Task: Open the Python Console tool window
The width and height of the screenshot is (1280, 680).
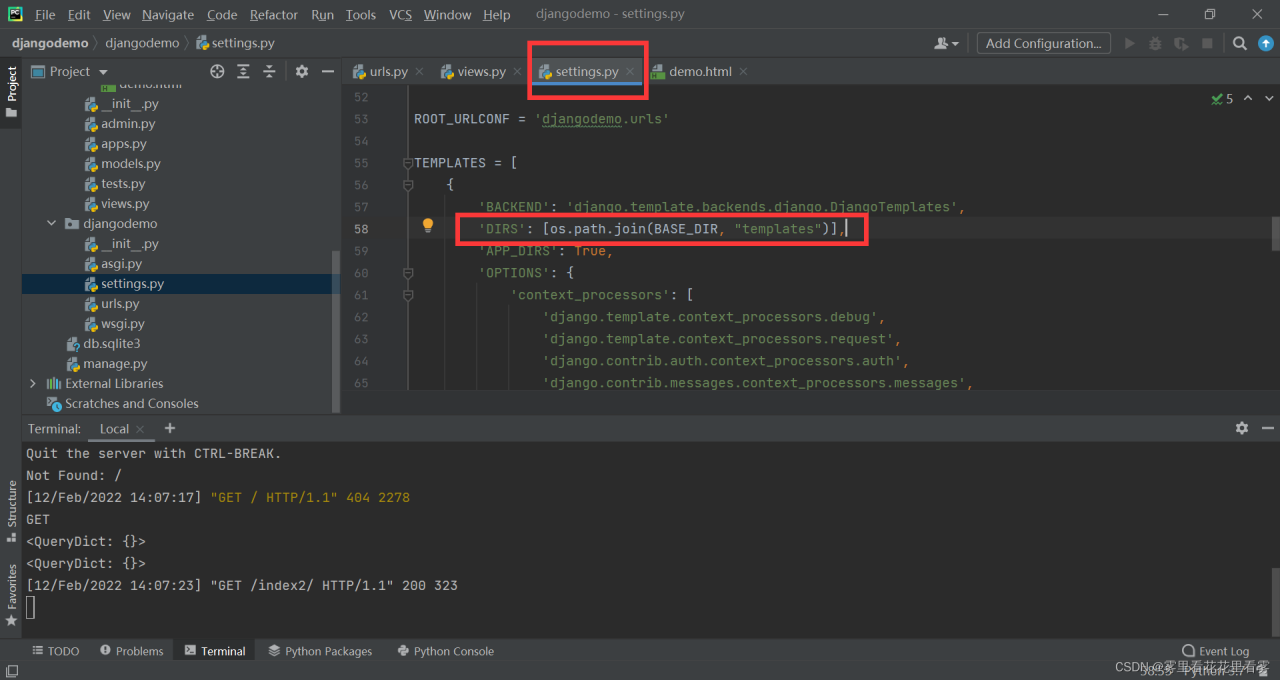Action: (445, 651)
